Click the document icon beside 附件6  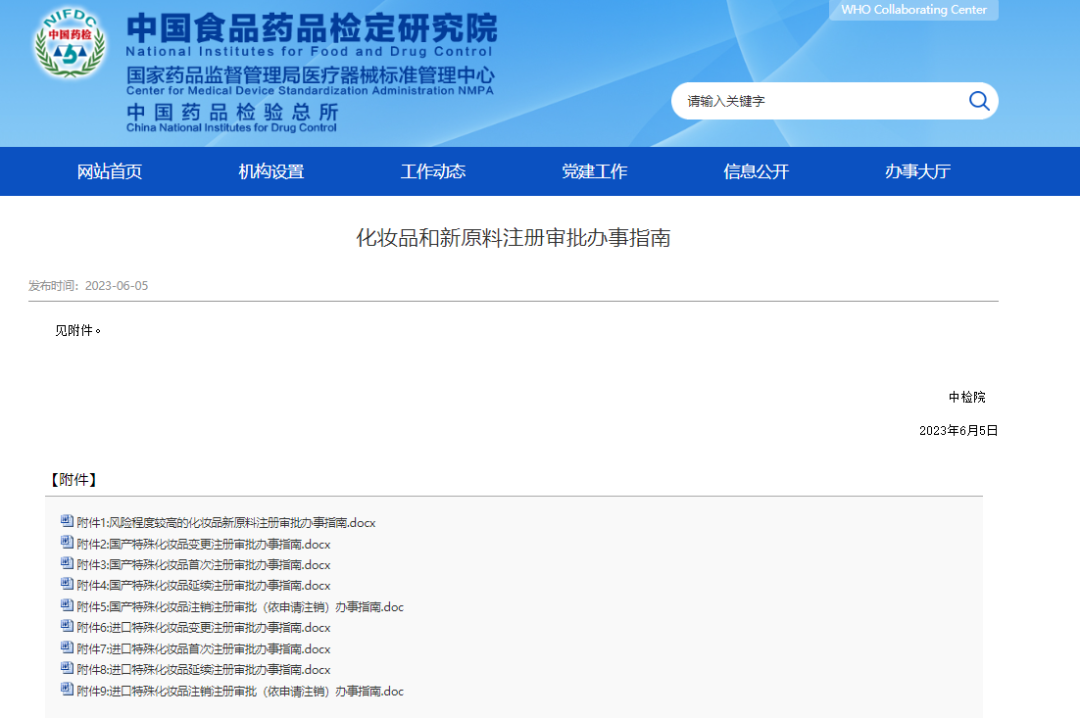coord(67,626)
